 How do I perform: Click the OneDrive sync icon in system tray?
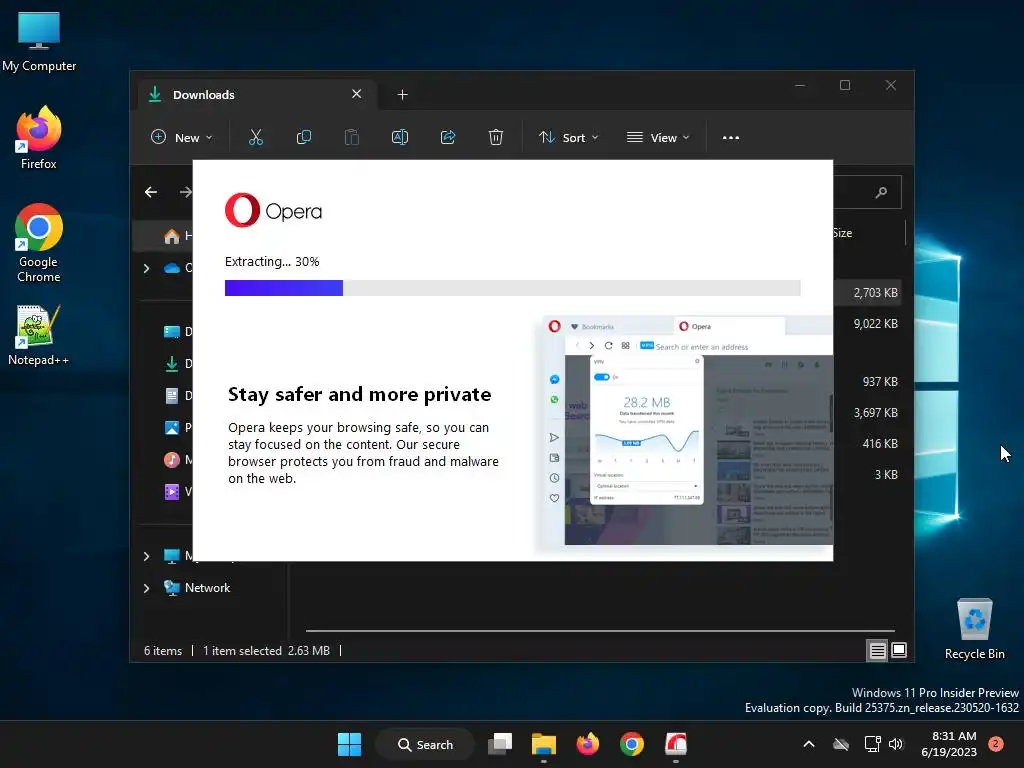(841, 744)
